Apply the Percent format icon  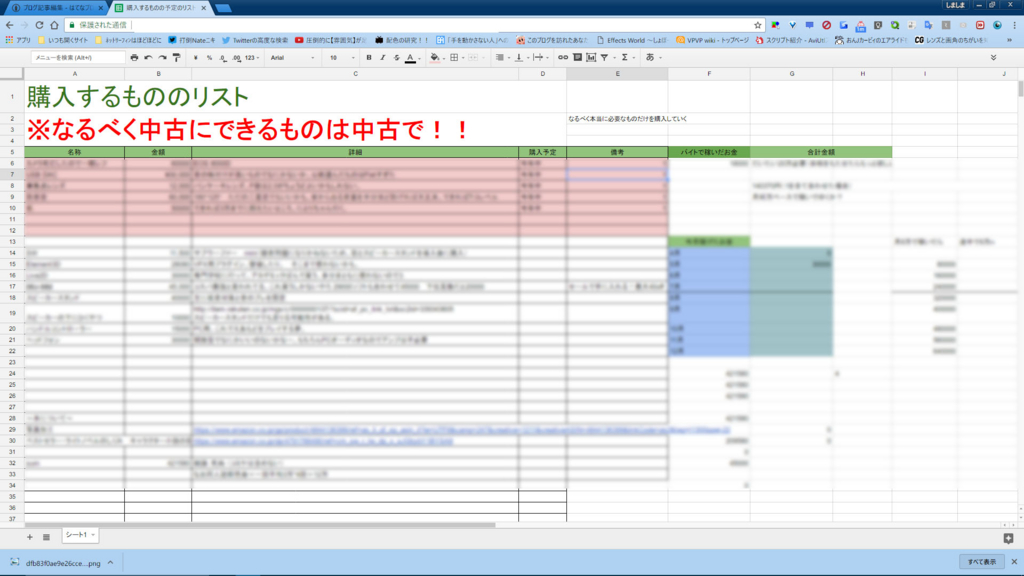pos(210,59)
